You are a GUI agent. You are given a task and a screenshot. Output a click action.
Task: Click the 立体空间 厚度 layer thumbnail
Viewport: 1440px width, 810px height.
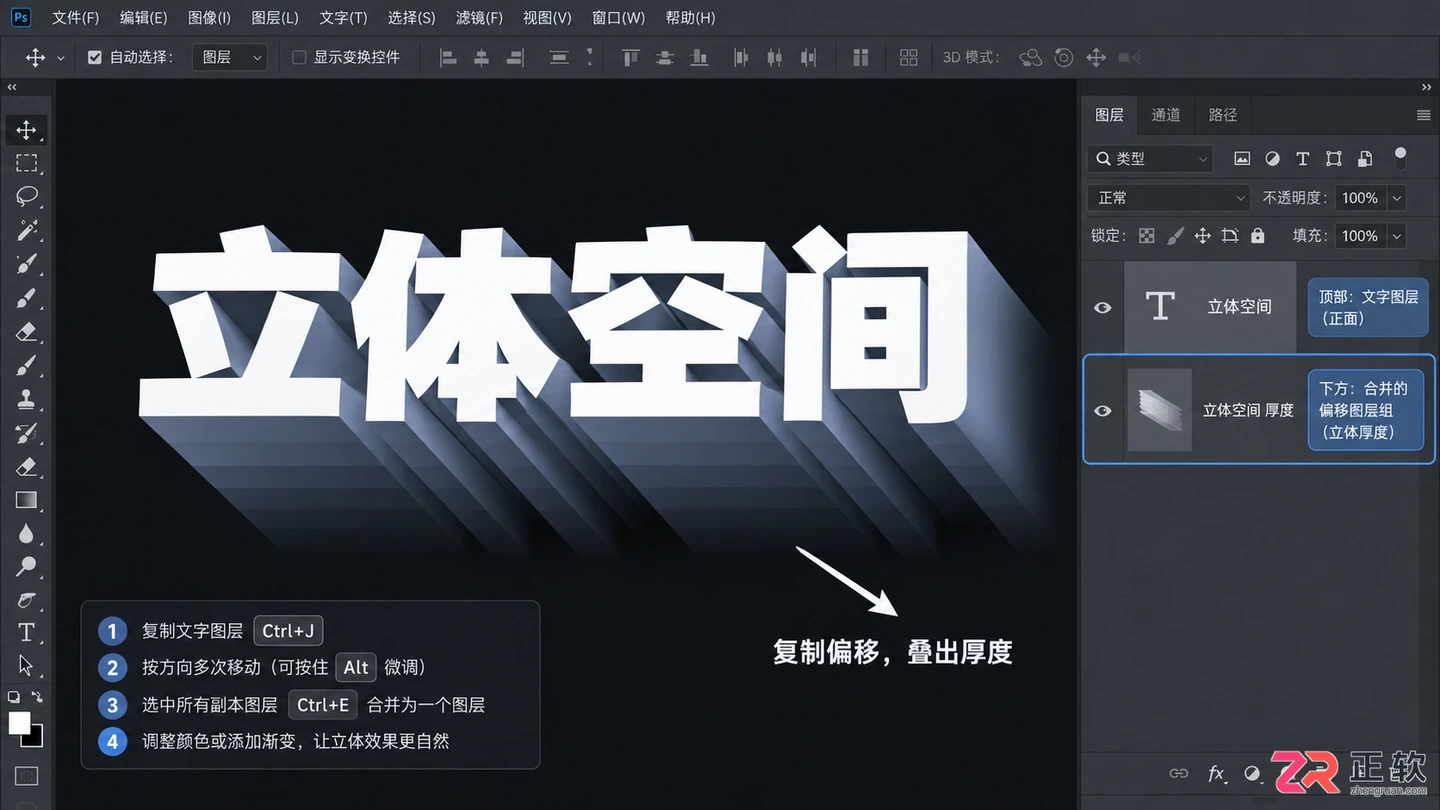coord(1159,410)
